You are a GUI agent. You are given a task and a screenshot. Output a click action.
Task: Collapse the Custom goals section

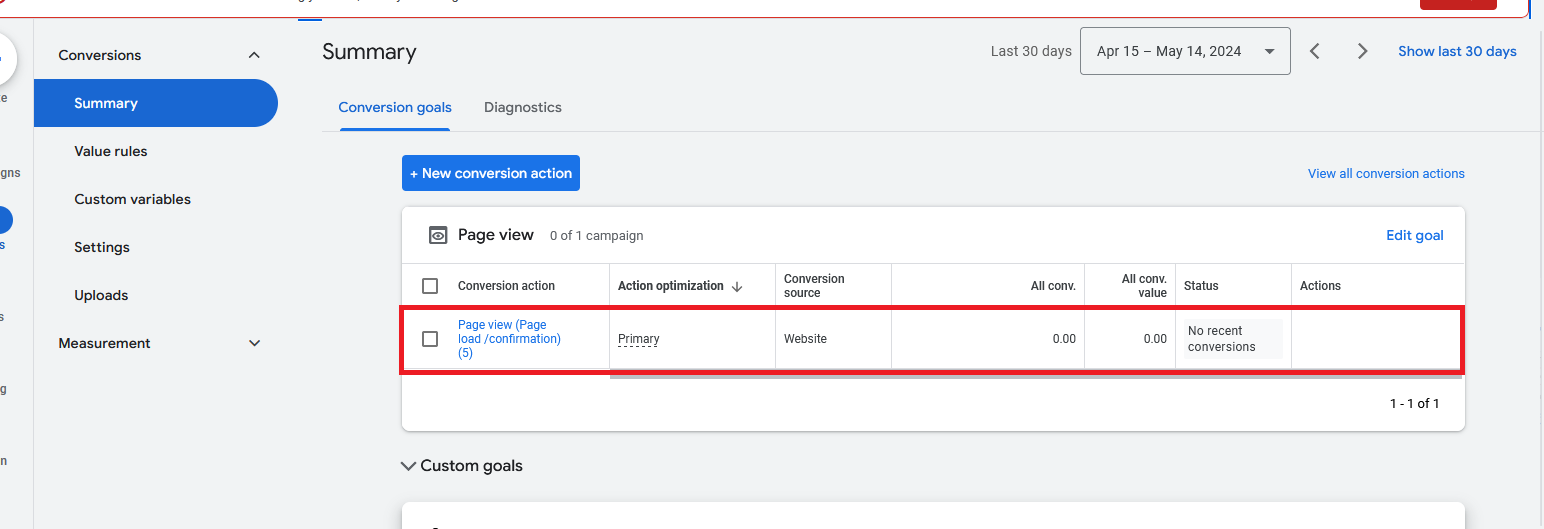408,466
